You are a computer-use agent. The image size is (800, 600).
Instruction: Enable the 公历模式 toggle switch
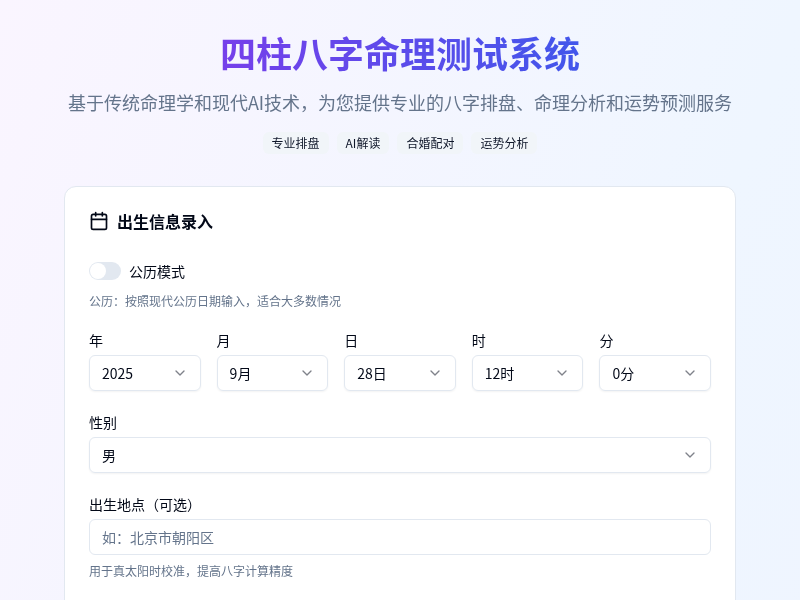tap(105, 271)
